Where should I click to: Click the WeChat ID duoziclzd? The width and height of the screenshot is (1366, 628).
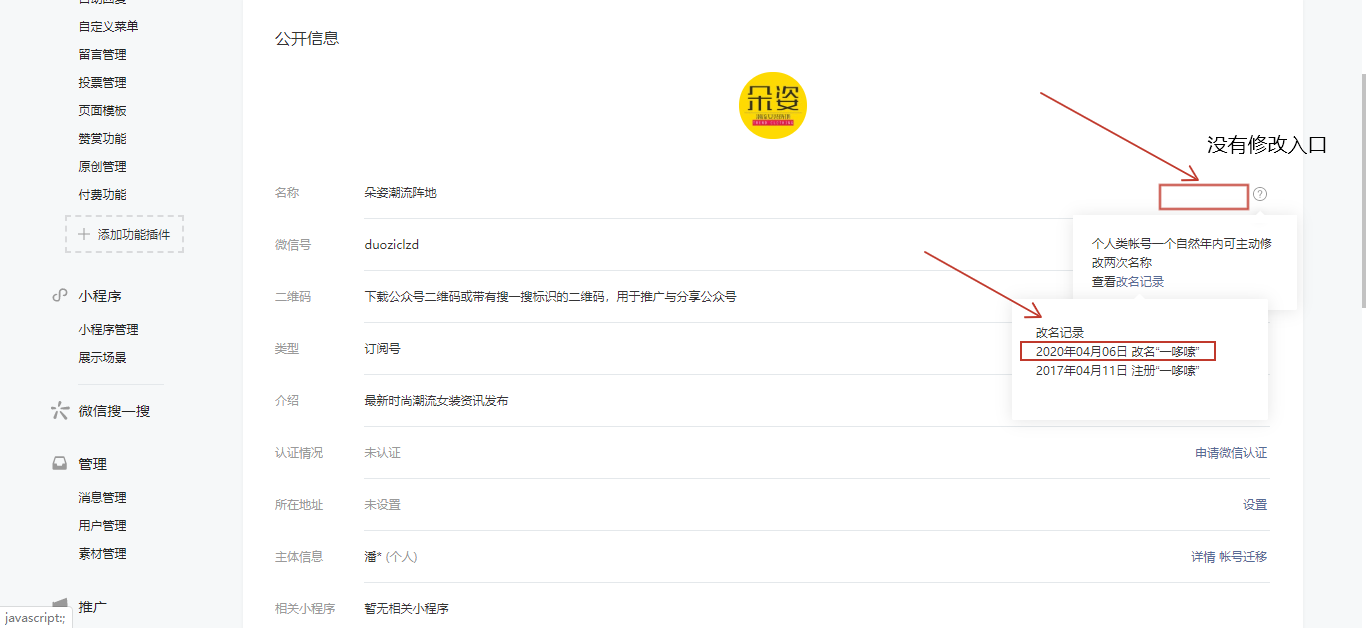pos(391,245)
